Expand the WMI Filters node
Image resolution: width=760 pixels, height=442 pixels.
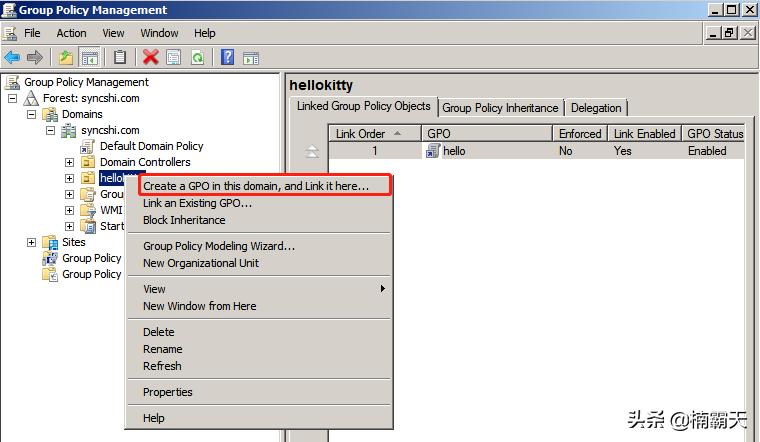pyautogui.click(x=69, y=210)
